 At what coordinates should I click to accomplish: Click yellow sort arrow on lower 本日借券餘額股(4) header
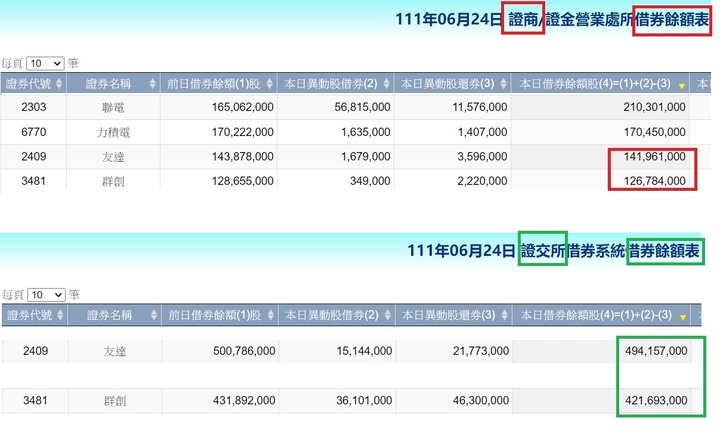pos(683,317)
